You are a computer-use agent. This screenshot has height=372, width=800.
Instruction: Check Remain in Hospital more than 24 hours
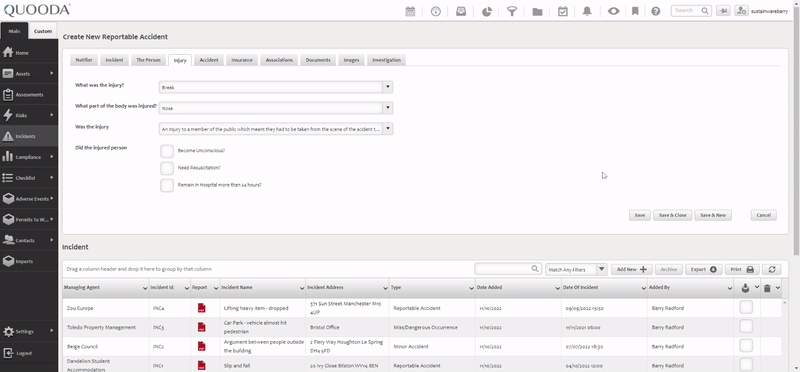click(x=167, y=185)
